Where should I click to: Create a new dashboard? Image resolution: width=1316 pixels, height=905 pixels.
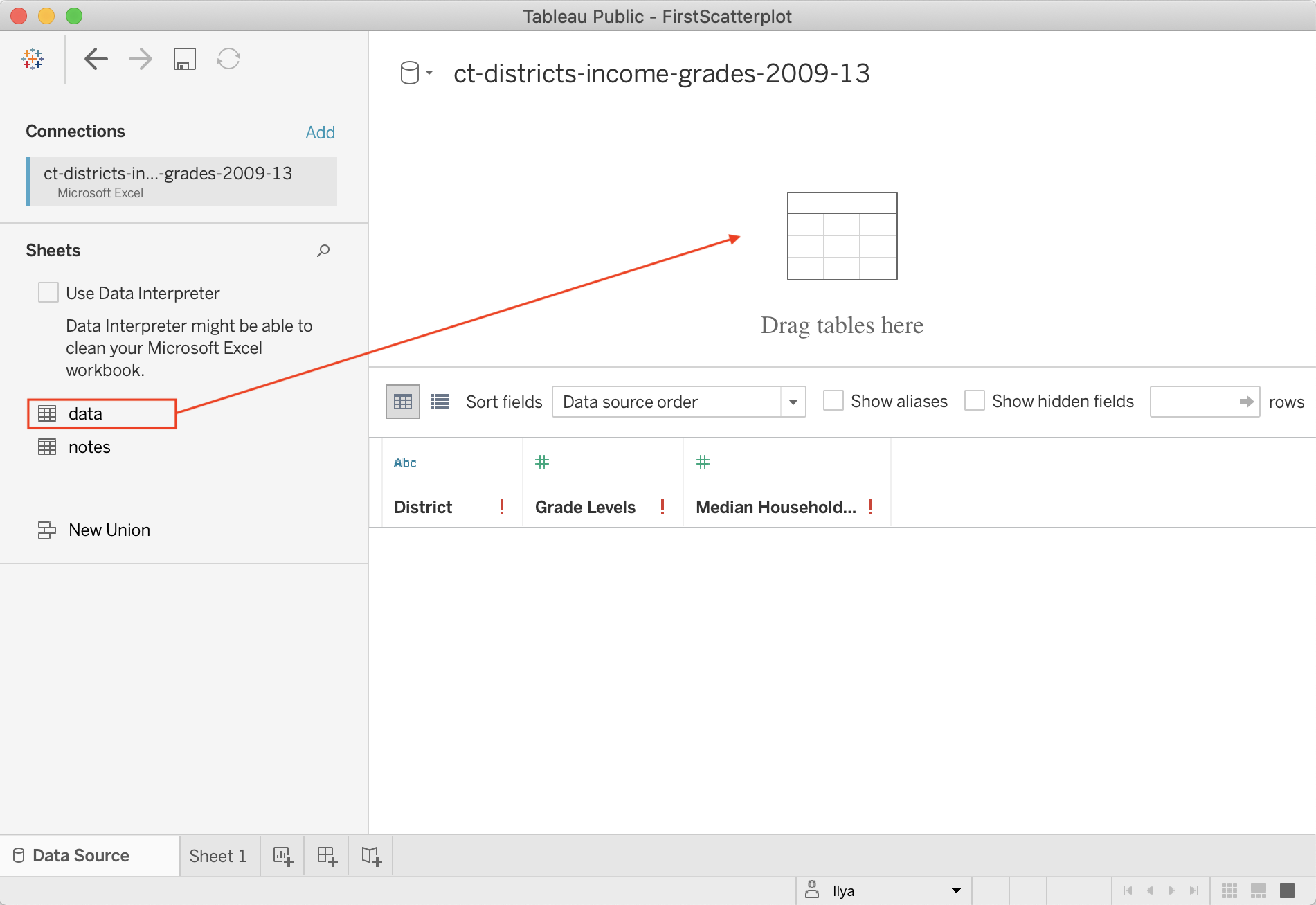pos(327,857)
